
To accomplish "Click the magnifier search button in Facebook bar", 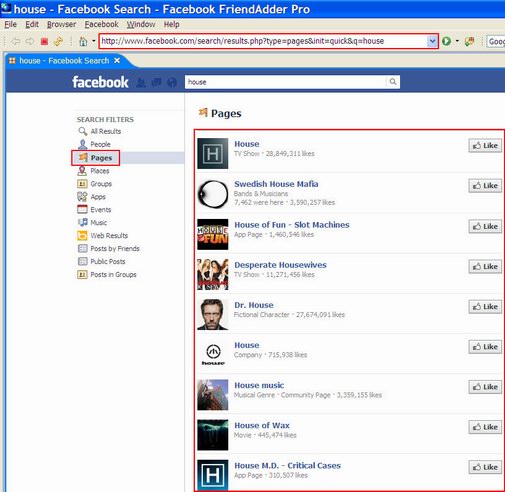I will (x=393, y=82).
